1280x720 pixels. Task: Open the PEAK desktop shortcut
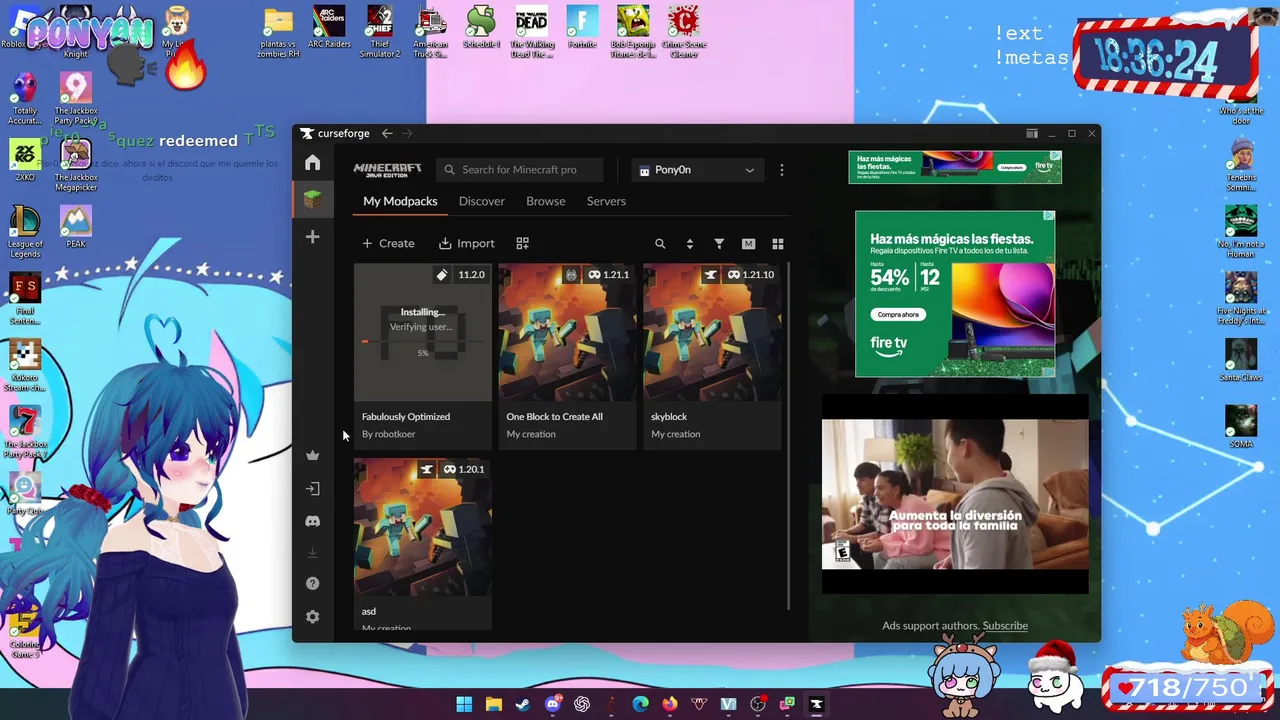coord(76,226)
